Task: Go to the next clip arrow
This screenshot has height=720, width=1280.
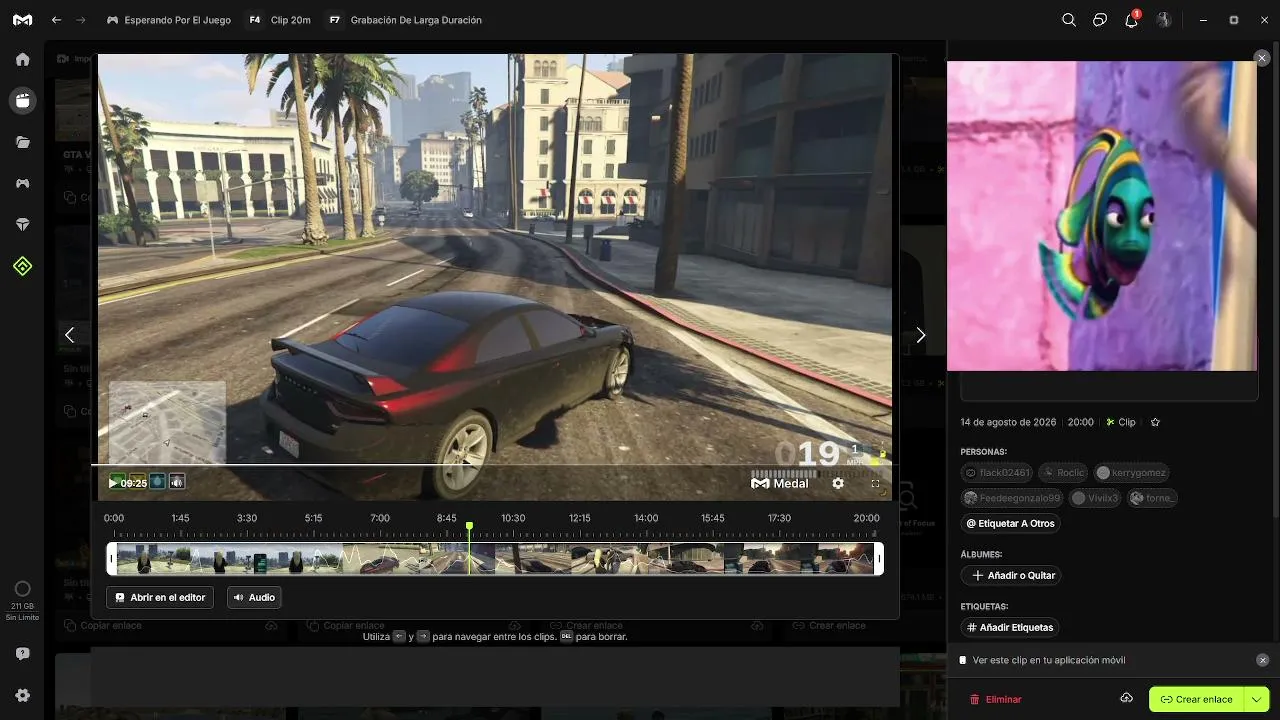Action: pos(921,335)
